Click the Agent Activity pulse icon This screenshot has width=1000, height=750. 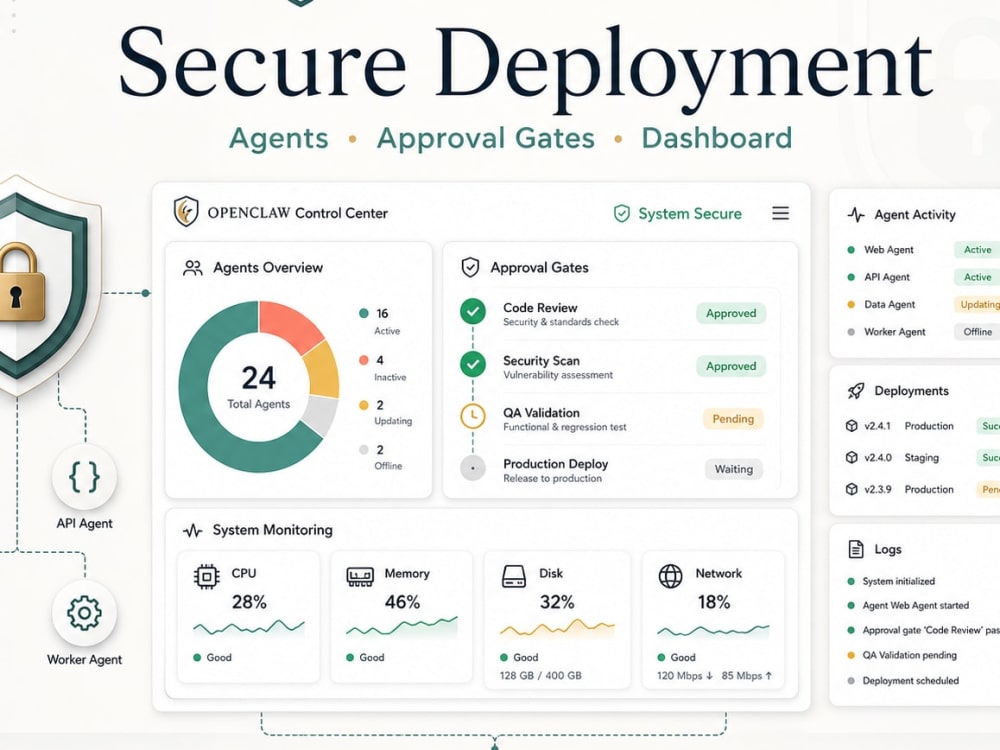tap(856, 215)
